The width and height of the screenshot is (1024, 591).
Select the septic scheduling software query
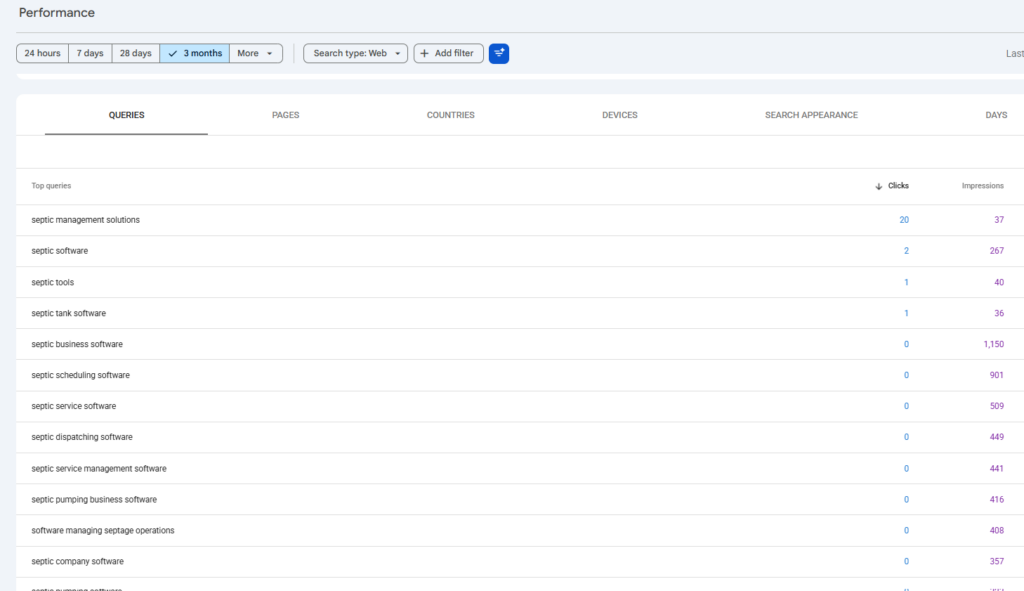[x=80, y=375]
